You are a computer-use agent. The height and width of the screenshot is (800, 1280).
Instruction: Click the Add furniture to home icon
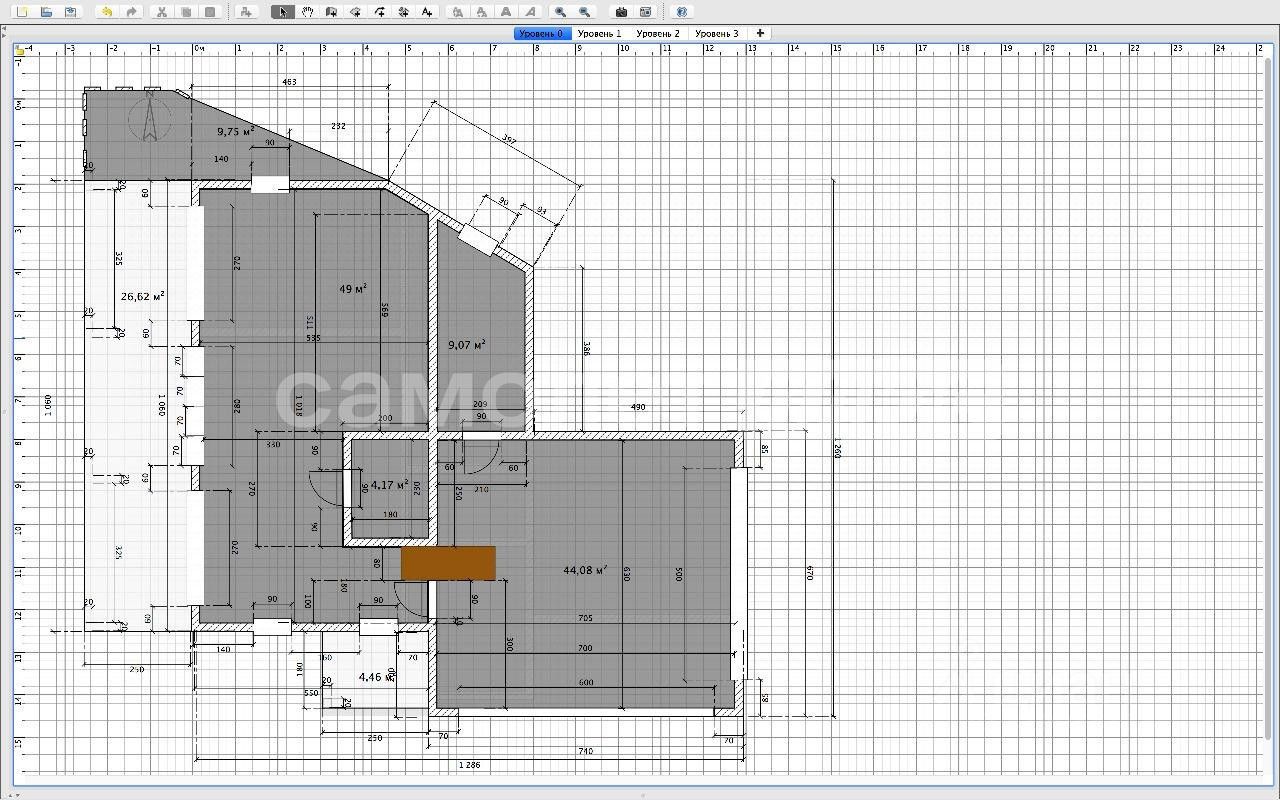247,12
